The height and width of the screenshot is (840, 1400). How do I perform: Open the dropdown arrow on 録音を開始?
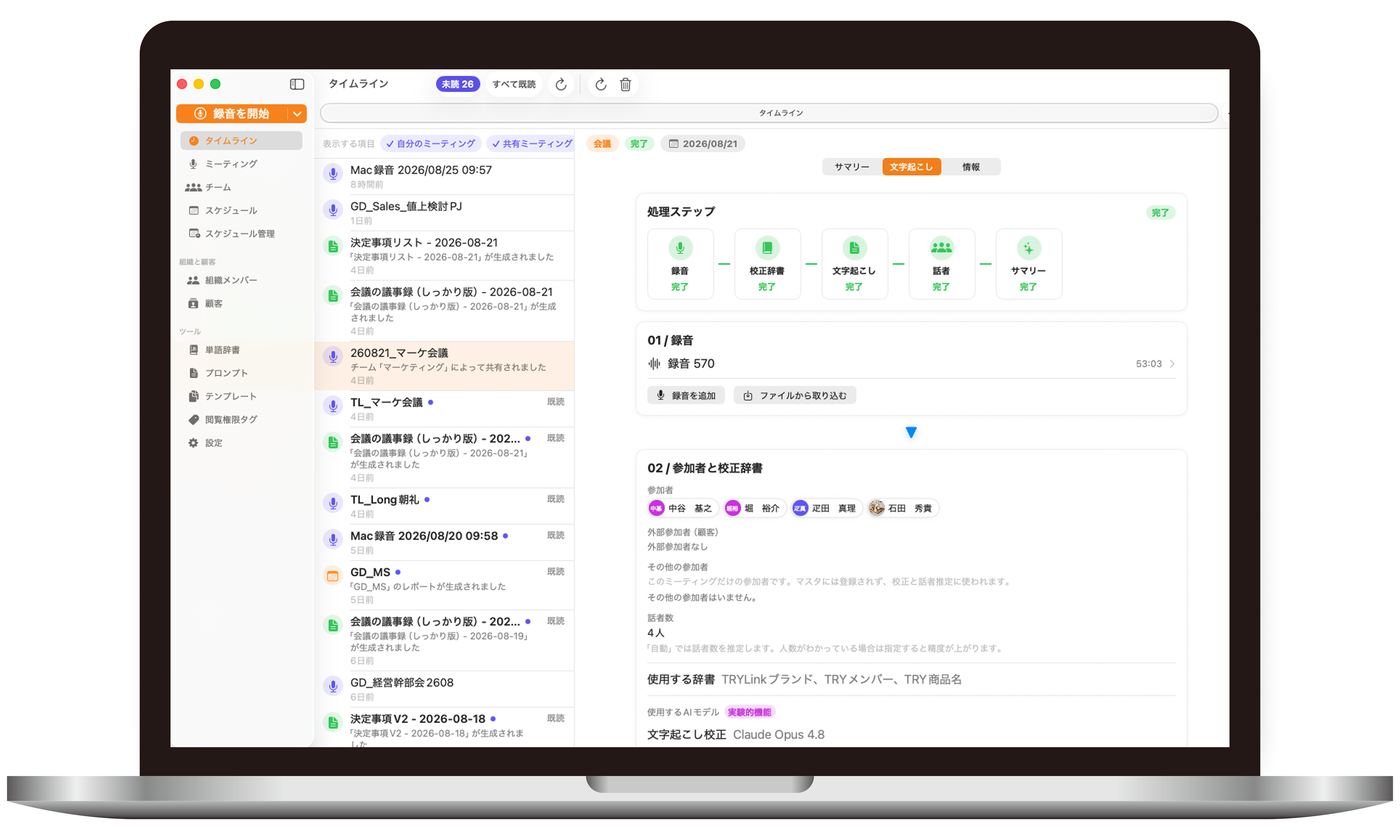[x=297, y=114]
